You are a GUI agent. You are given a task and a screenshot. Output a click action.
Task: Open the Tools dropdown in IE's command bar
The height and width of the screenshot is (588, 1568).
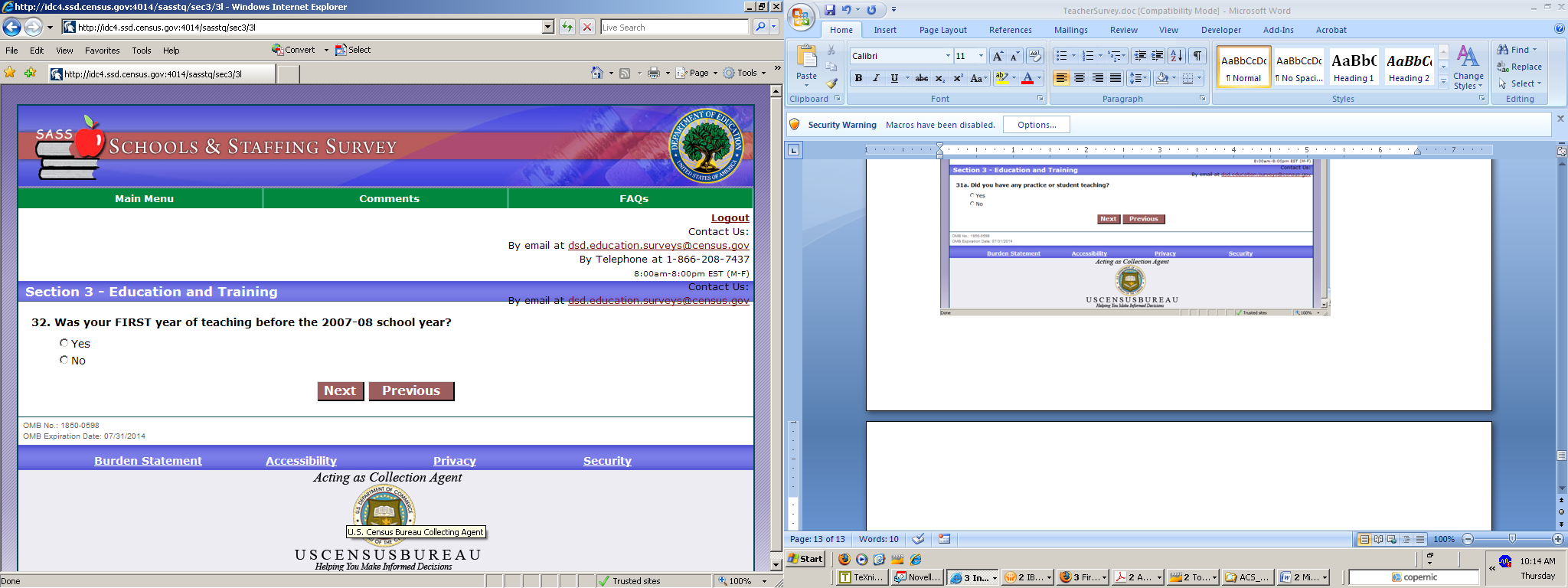point(745,73)
